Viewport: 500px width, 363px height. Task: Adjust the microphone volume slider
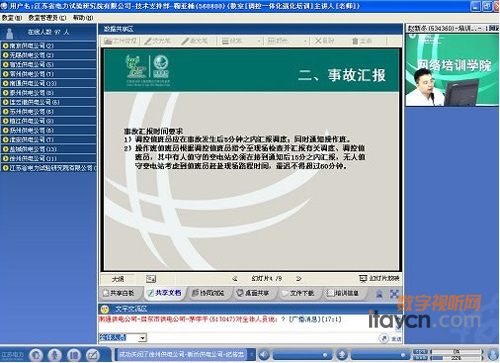[x=380, y=355]
